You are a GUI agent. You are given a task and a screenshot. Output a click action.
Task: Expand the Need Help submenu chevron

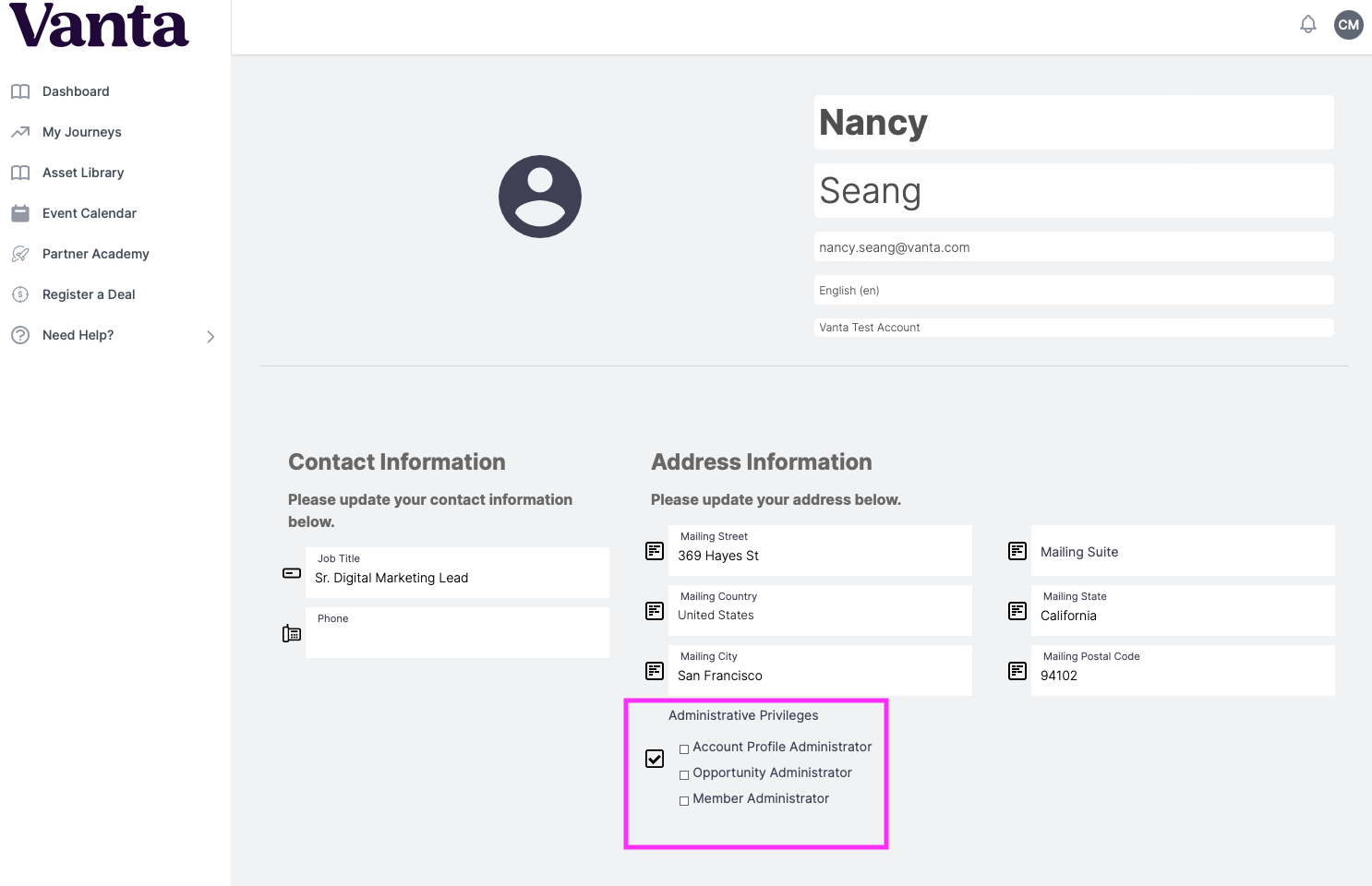(x=211, y=337)
